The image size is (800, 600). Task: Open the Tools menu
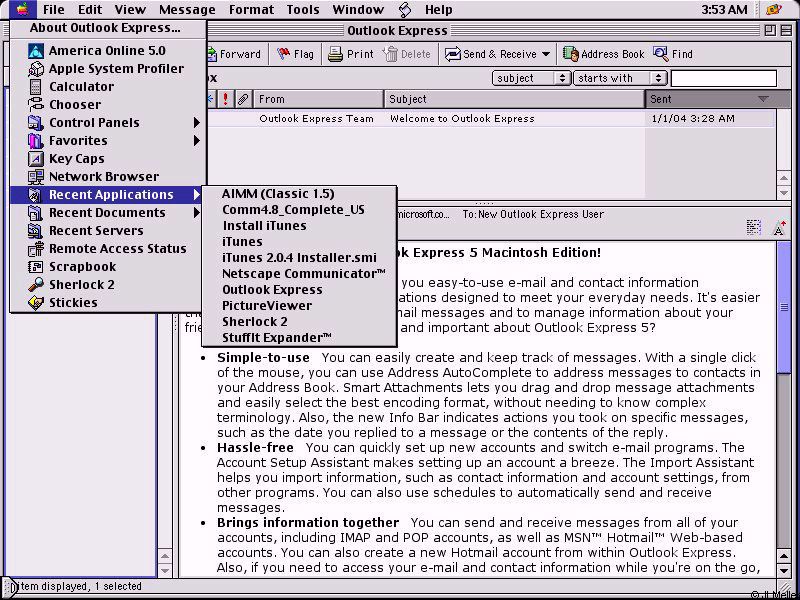pos(303,10)
